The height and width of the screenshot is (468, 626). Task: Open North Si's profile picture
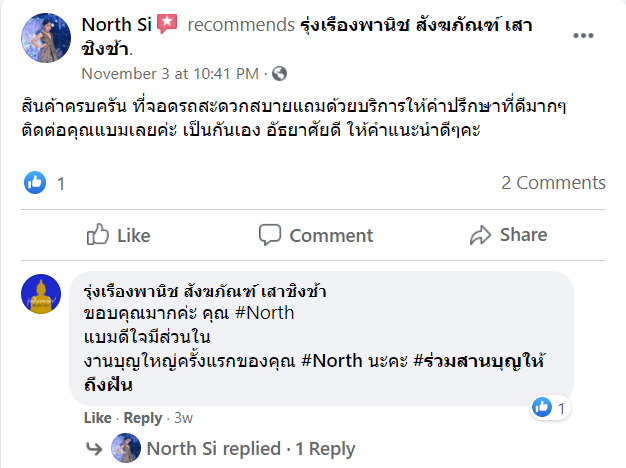pos(45,38)
